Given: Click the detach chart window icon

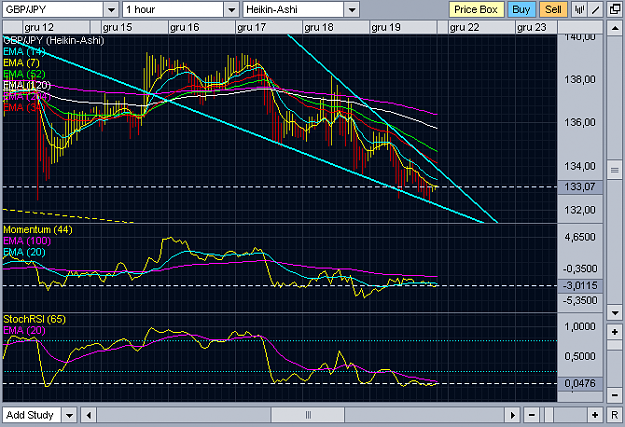Looking at the screenshot, I should pos(615,10).
